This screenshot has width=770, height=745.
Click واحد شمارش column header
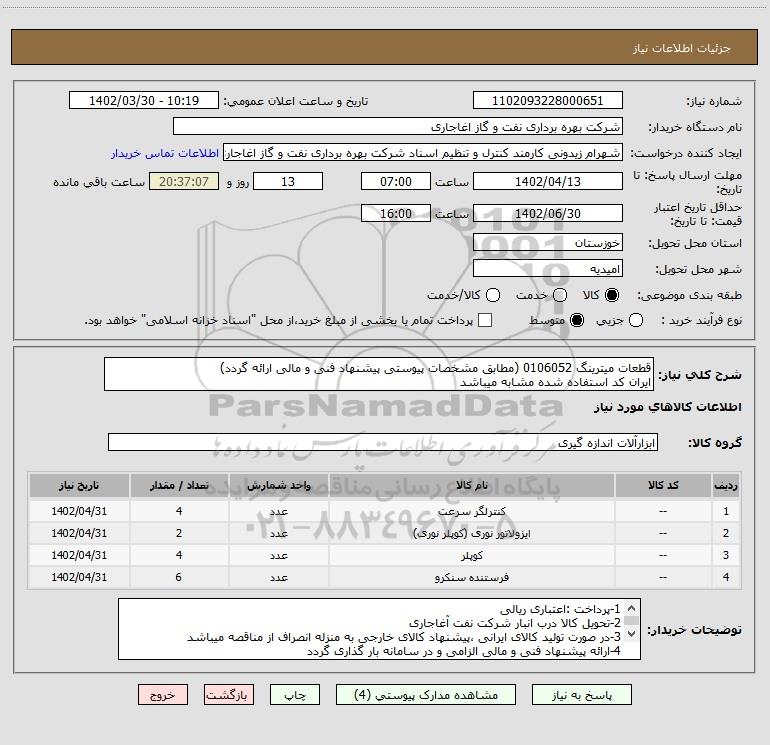tap(278, 485)
